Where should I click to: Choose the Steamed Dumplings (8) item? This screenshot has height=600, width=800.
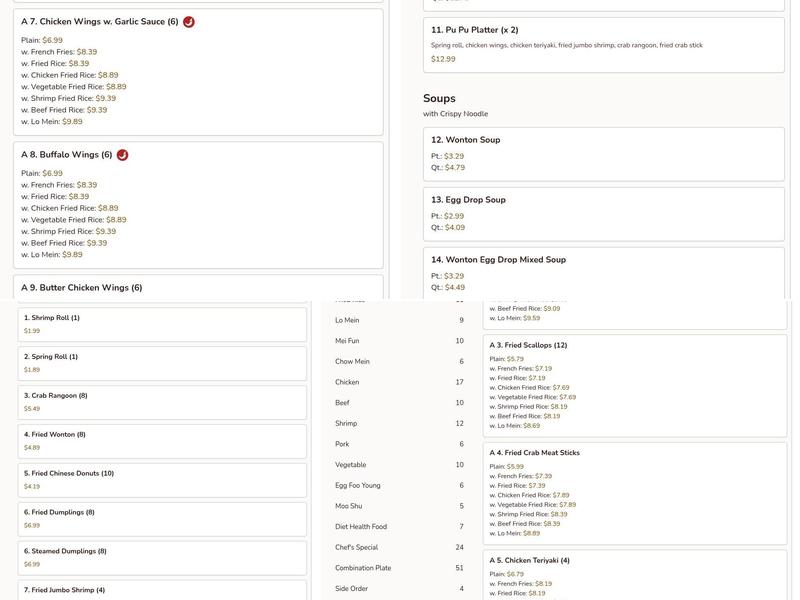(162, 557)
